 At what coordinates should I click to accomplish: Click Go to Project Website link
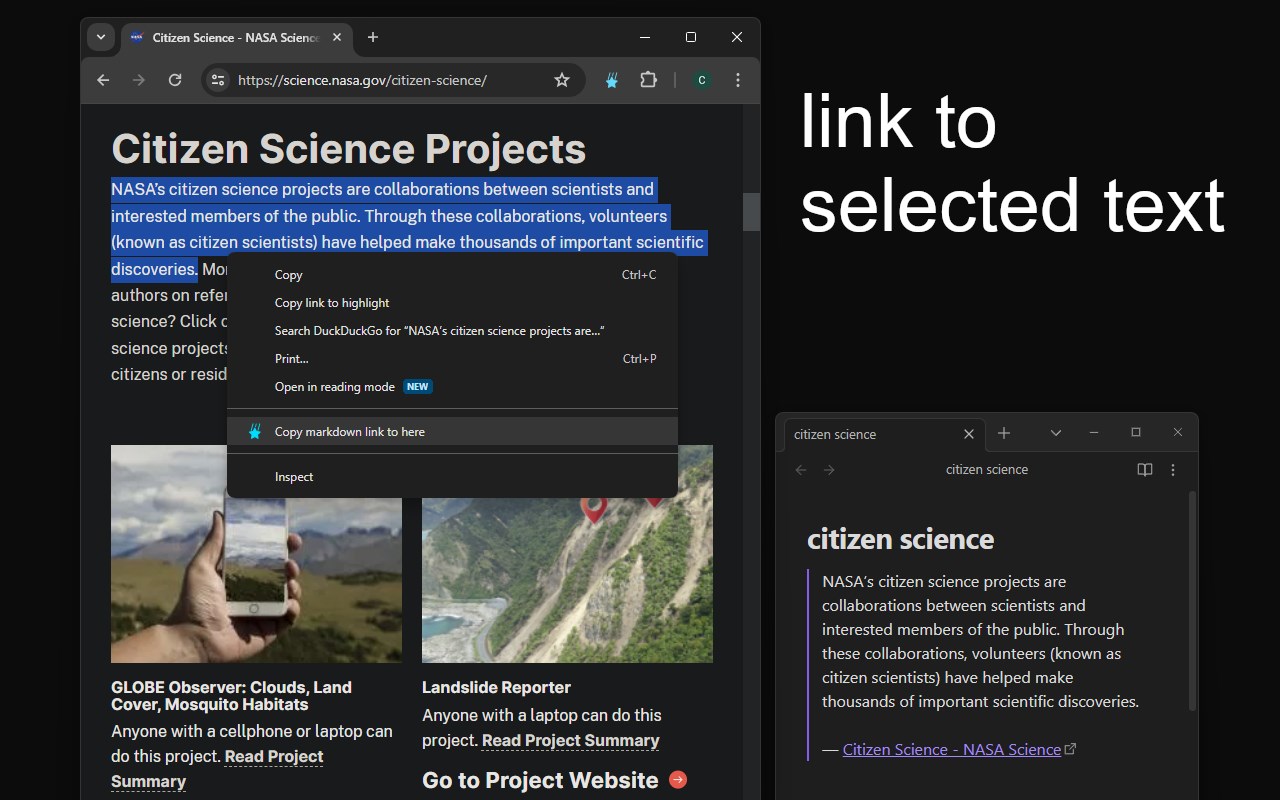click(540, 780)
